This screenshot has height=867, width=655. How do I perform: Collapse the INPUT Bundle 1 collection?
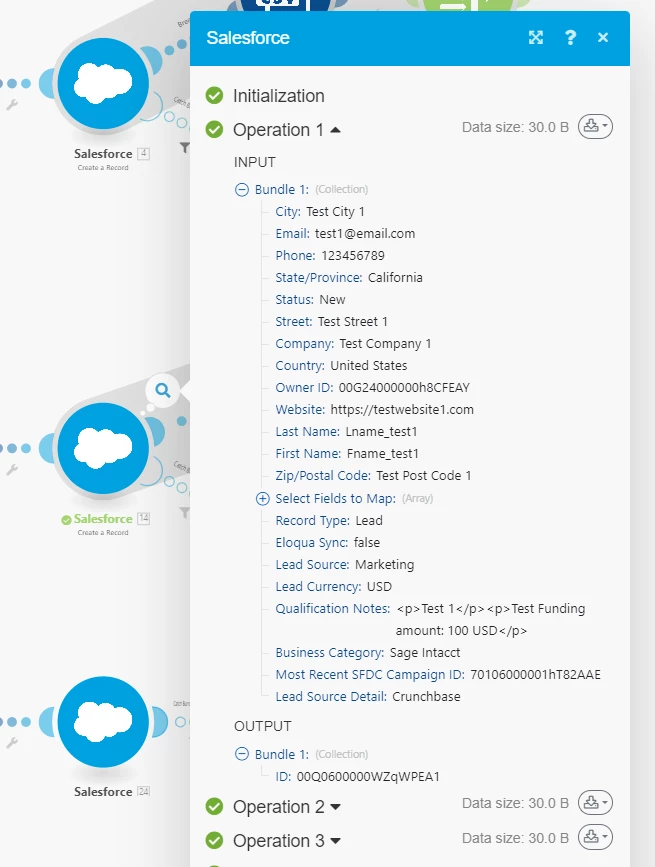tap(242, 190)
